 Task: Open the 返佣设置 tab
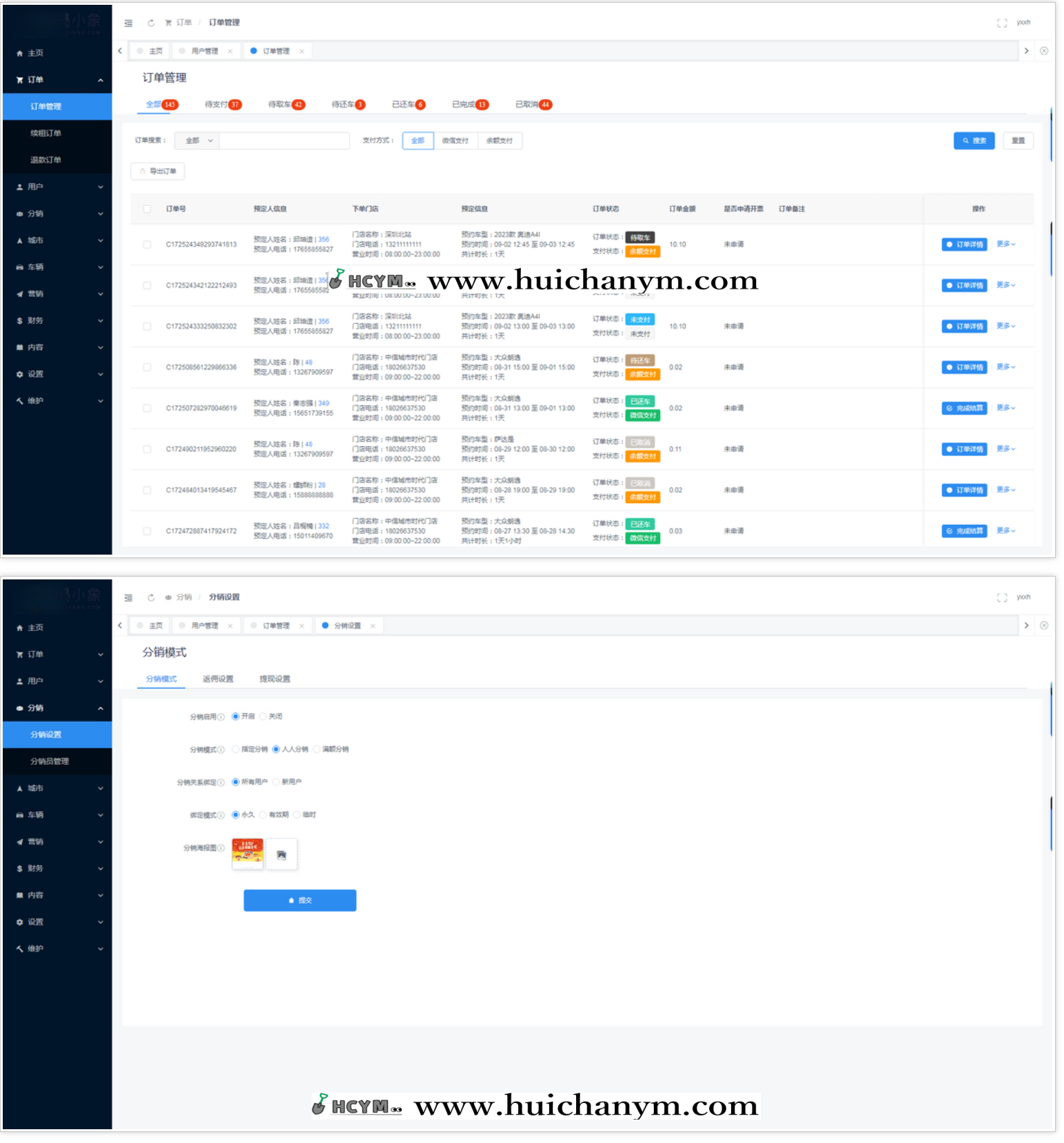click(x=218, y=679)
